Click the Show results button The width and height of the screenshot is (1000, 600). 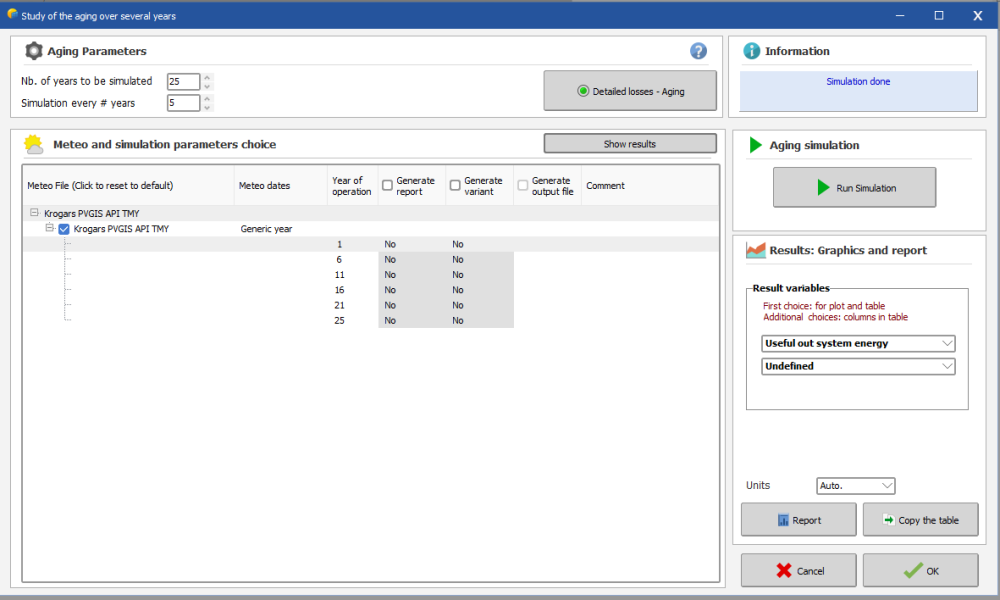pyautogui.click(x=630, y=144)
